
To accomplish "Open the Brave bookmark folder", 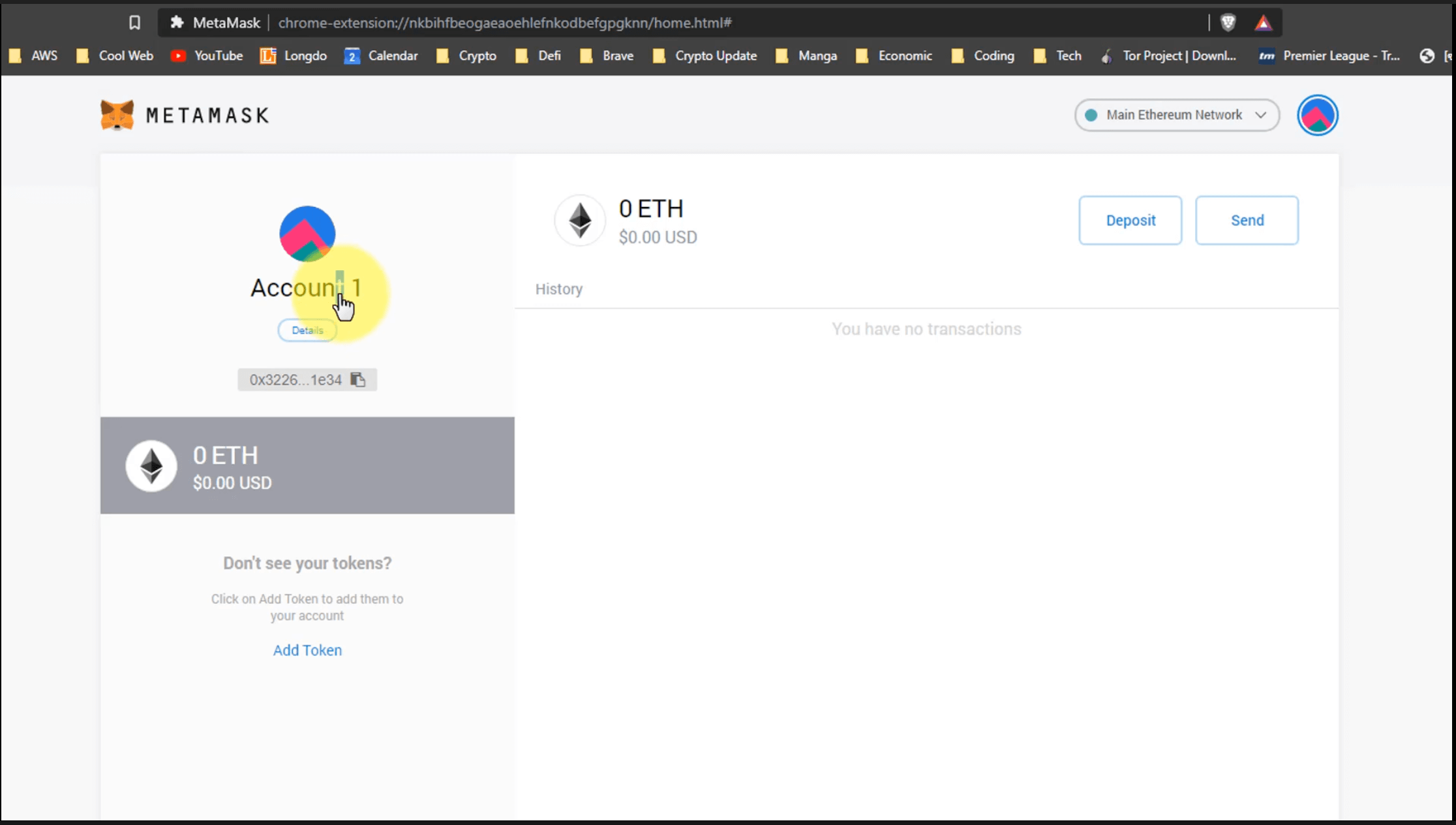I will [x=607, y=56].
